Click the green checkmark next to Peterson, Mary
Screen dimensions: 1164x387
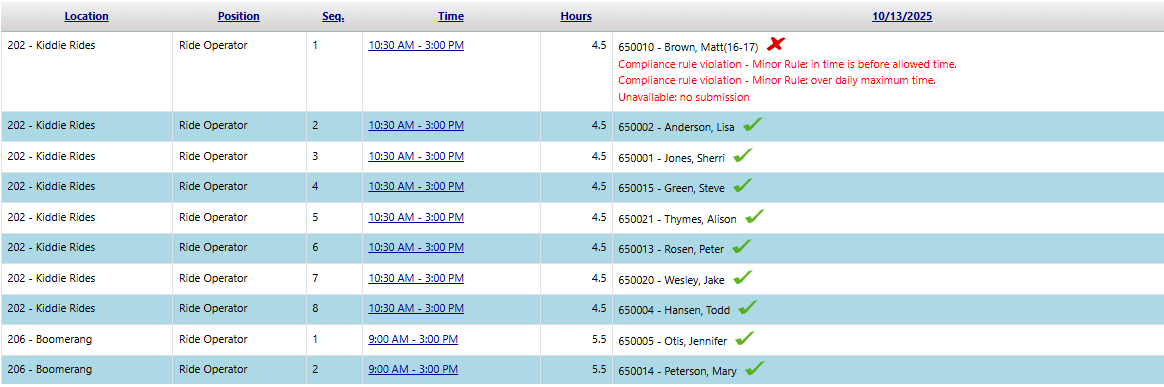754,368
